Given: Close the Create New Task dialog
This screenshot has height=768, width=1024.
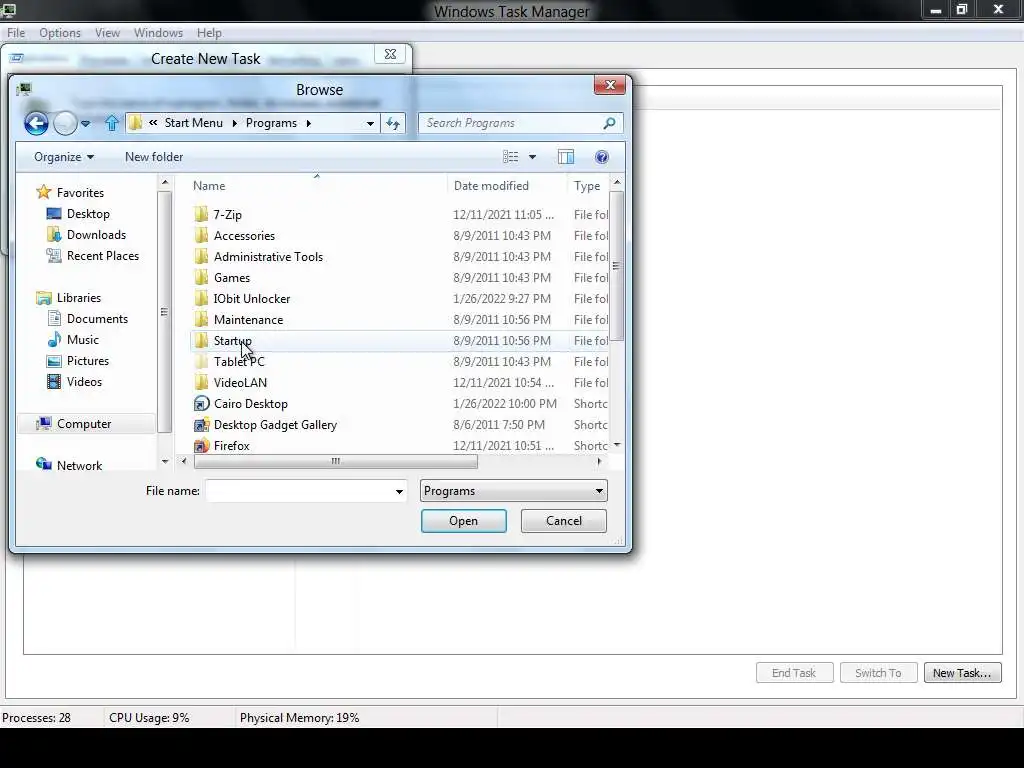Looking at the screenshot, I should pos(390,54).
